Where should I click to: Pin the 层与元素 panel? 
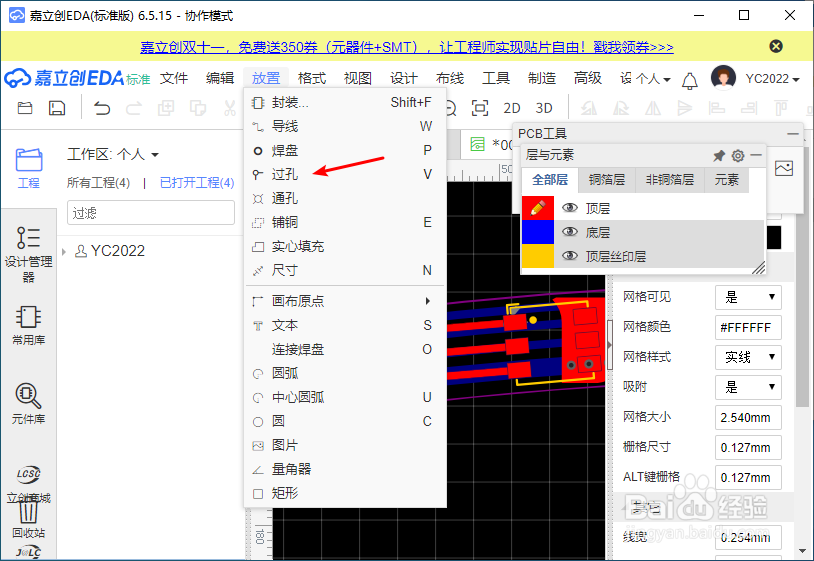tap(719, 155)
